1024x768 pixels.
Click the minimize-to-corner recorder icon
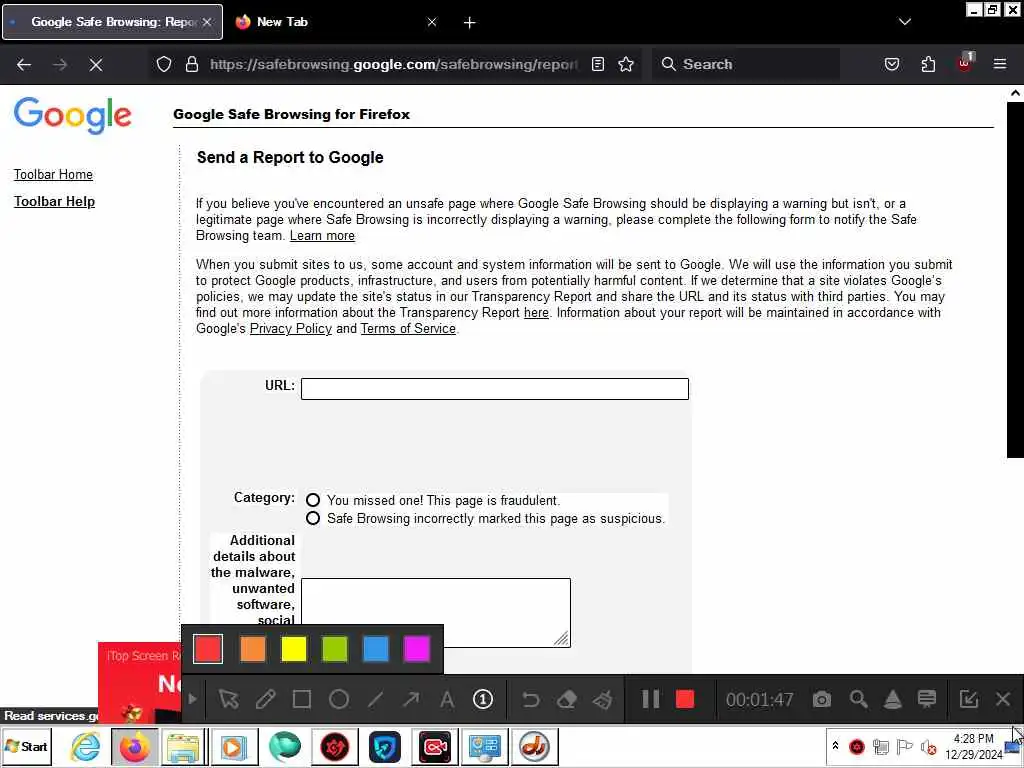coord(968,699)
